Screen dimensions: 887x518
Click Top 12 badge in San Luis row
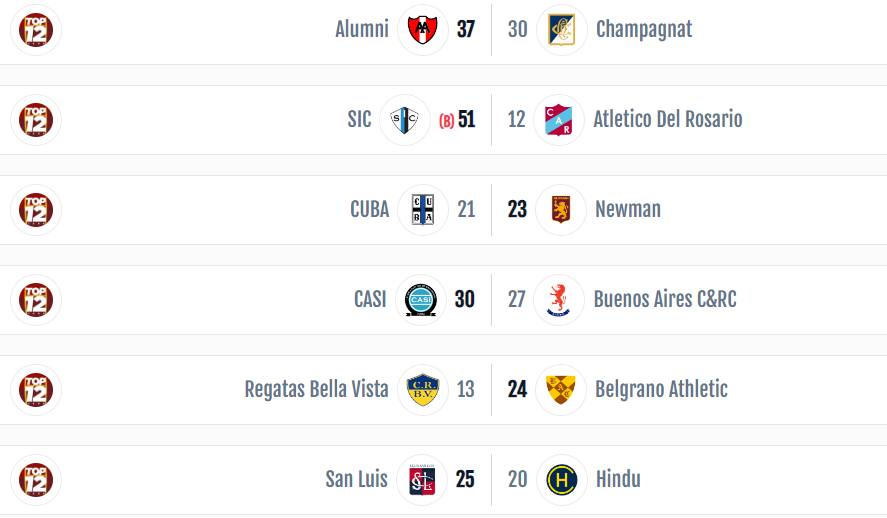tap(36, 480)
